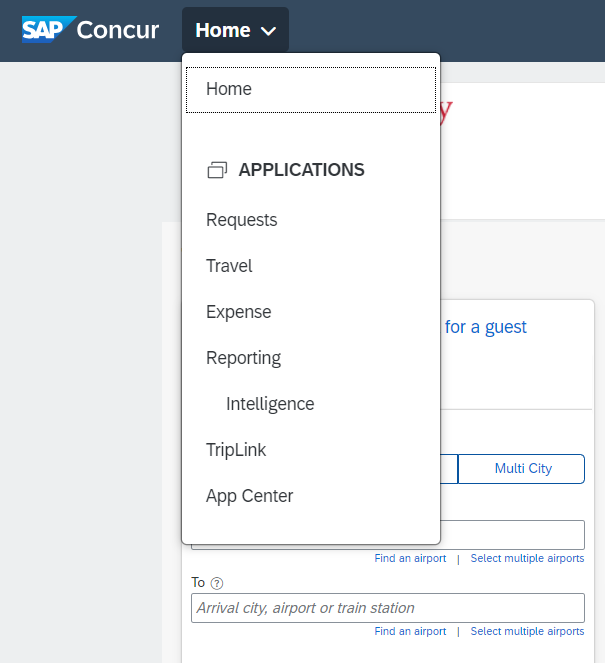The image size is (605, 663).
Task: Click the 'for a guest' booking link
Action: point(486,327)
